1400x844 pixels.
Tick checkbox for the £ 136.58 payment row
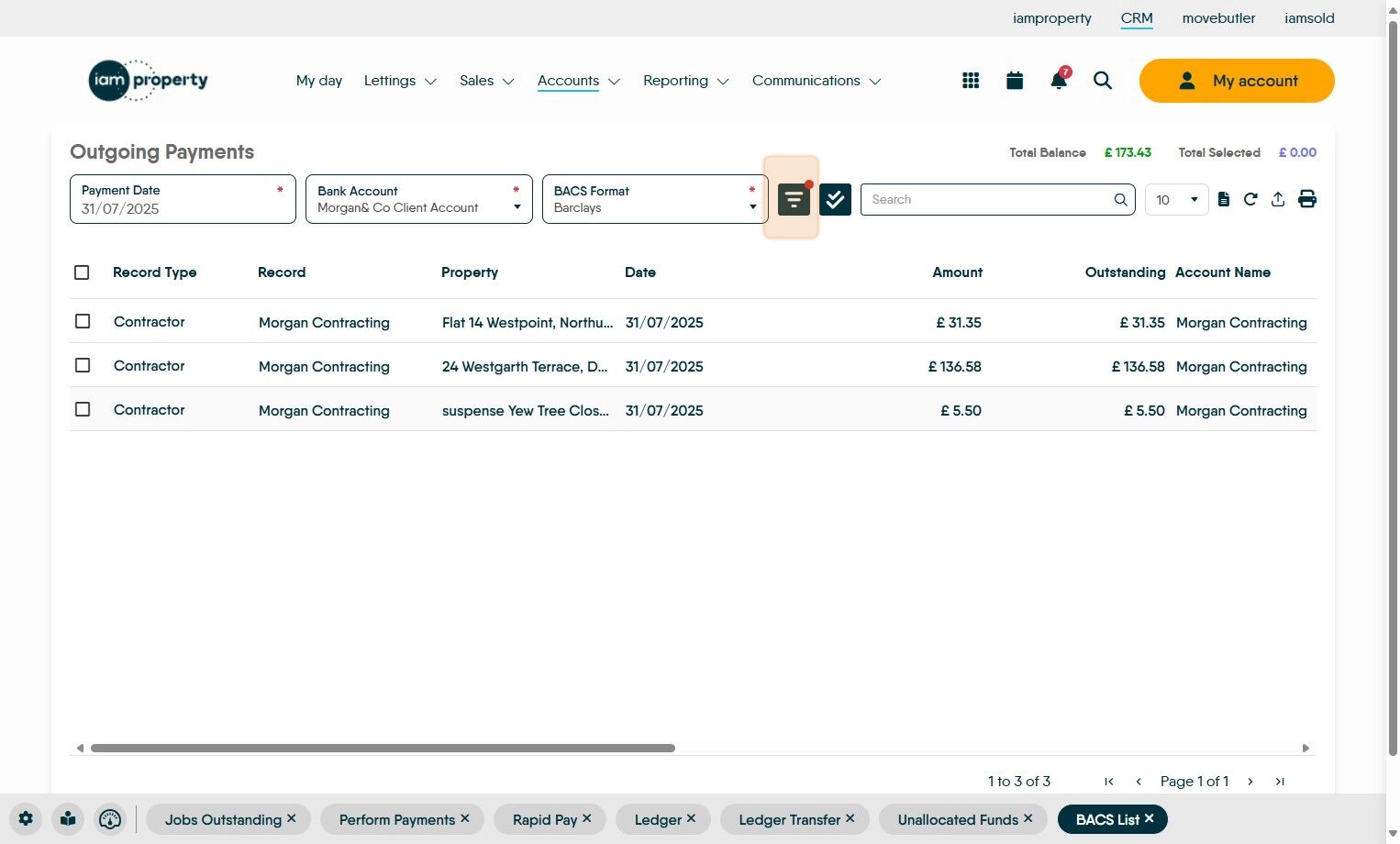point(83,365)
